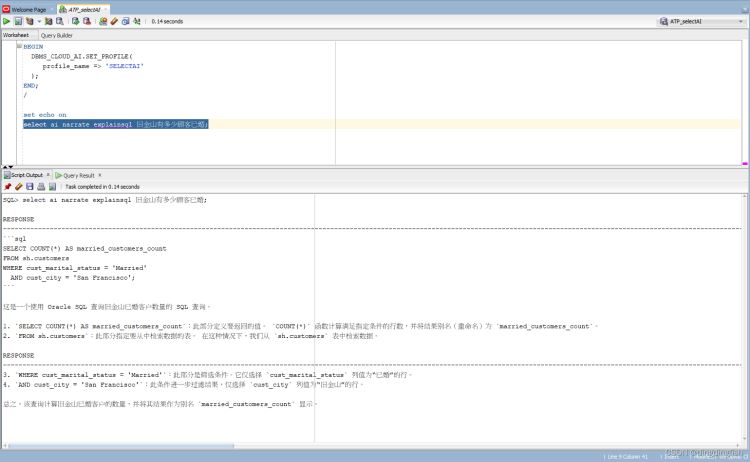Click the 'set echo on' line in editor

point(45,115)
